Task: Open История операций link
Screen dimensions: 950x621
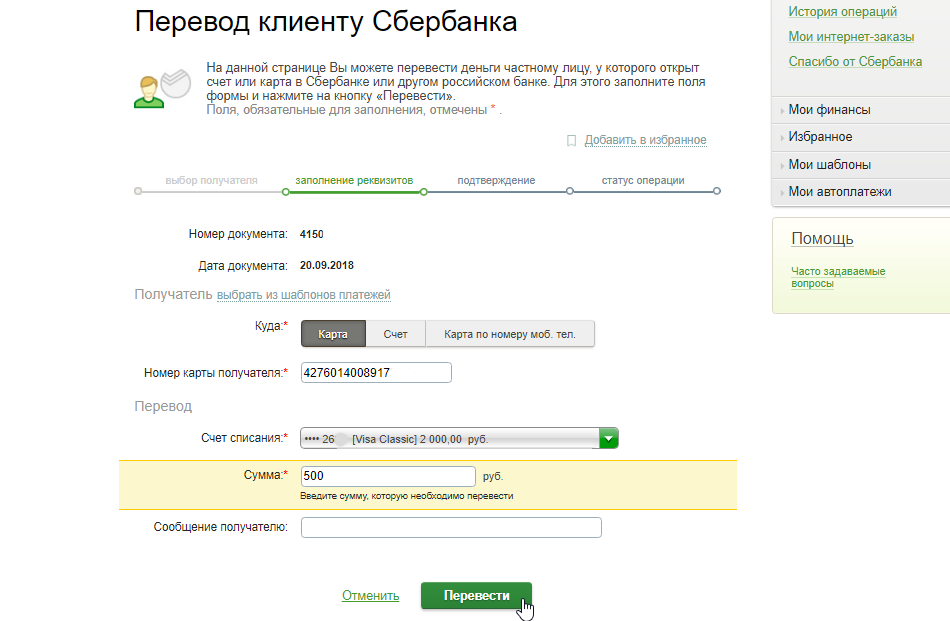Action: 842,12
